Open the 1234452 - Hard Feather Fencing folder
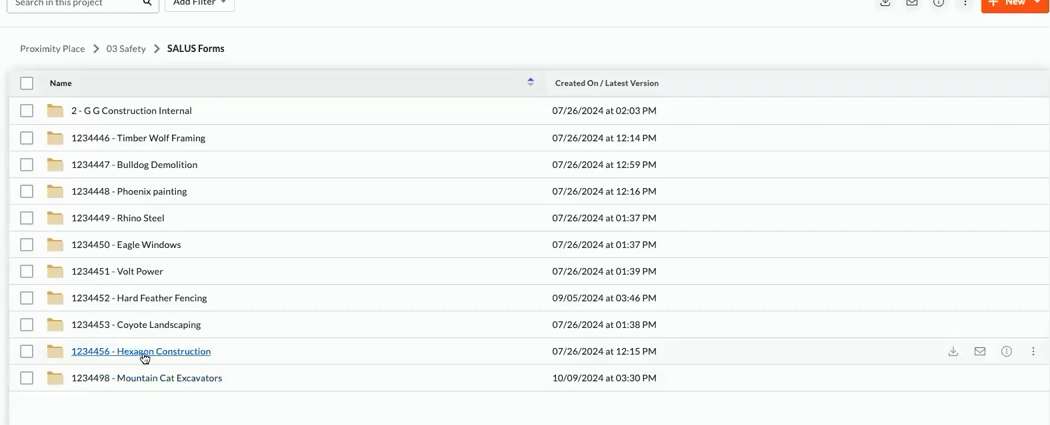Image resolution: width=1050 pixels, height=425 pixels. pyautogui.click(x=139, y=299)
